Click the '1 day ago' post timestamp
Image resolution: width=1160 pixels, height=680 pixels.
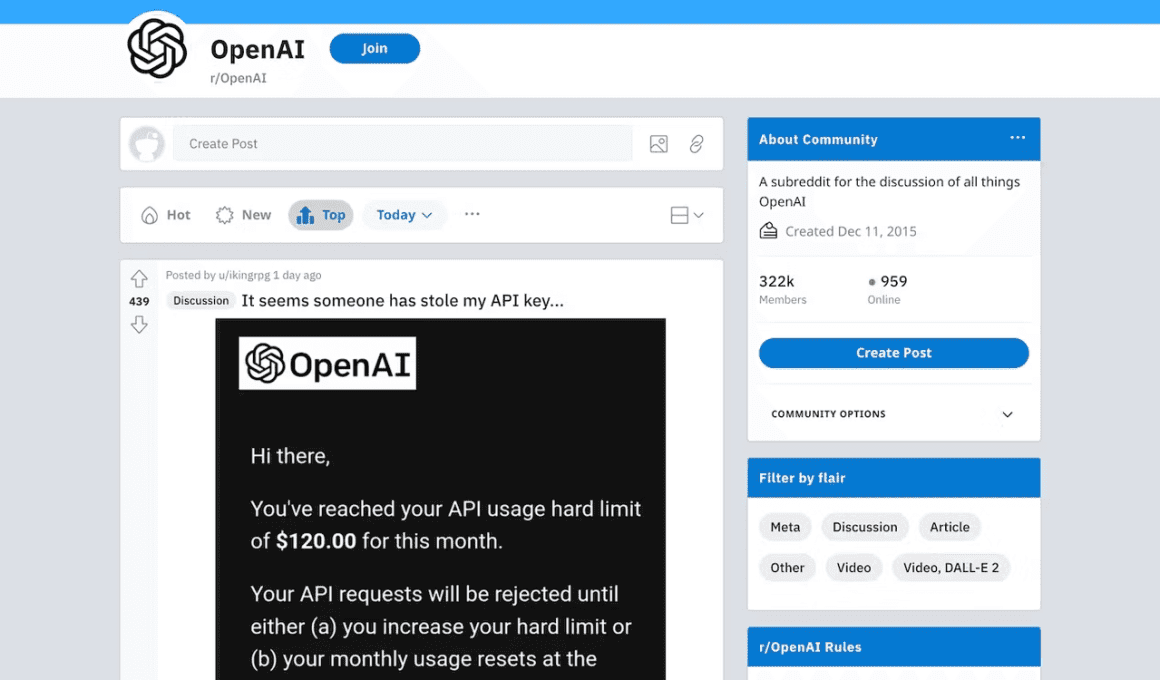(x=297, y=275)
